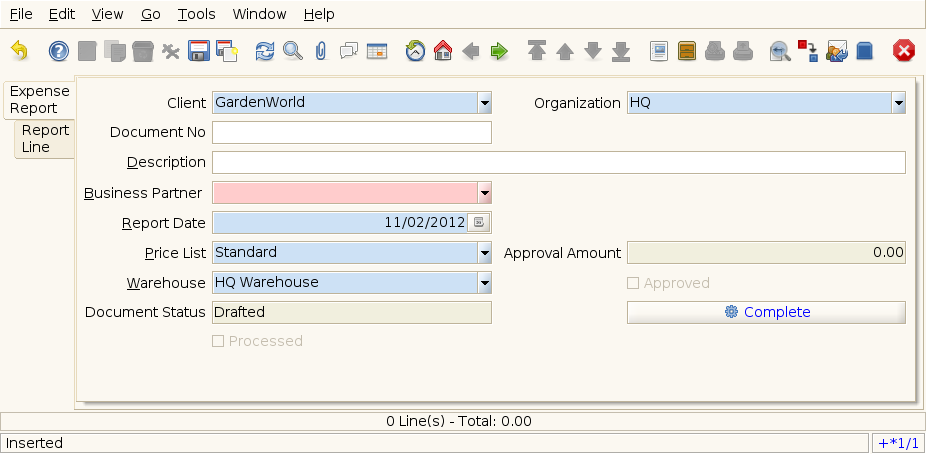926x454 pixels.
Task: Open Help via the question mark icon
Action: click(x=59, y=50)
